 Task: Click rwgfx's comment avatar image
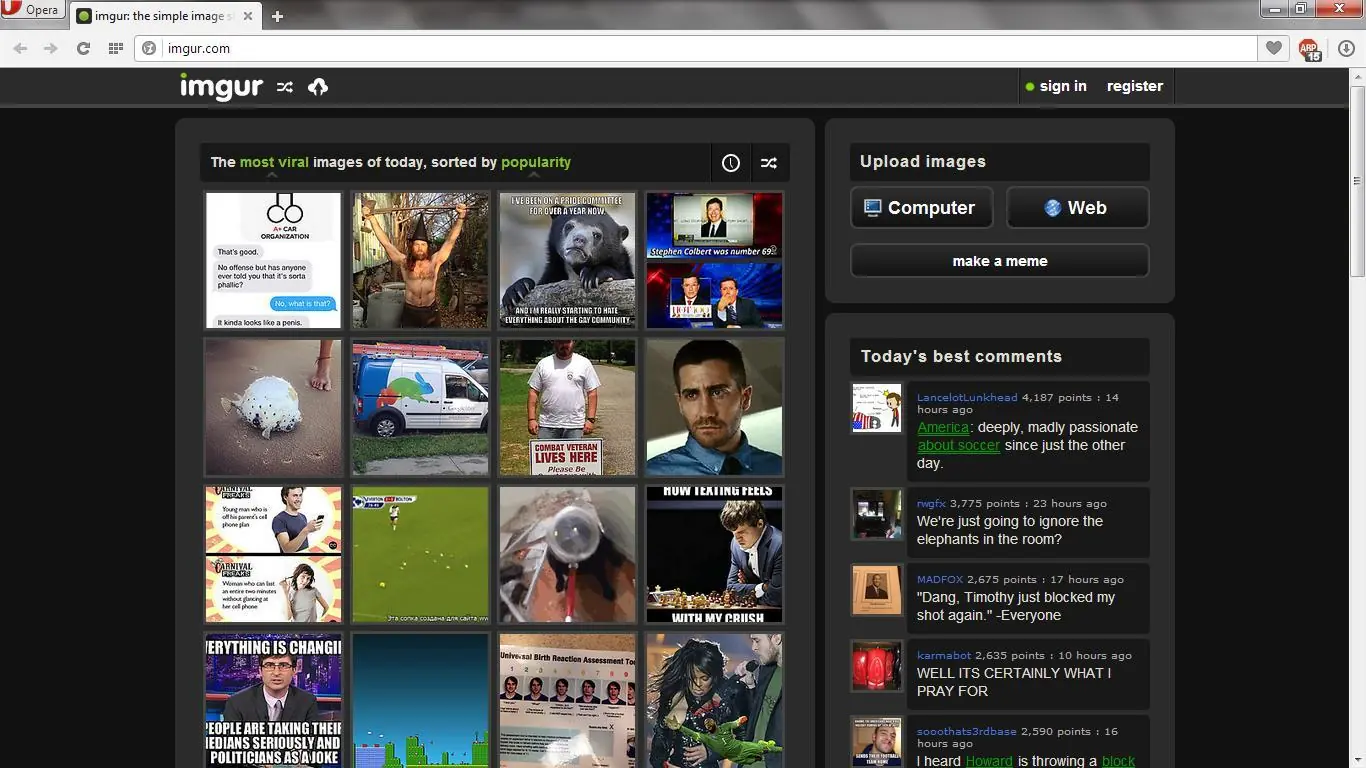pos(876,514)
